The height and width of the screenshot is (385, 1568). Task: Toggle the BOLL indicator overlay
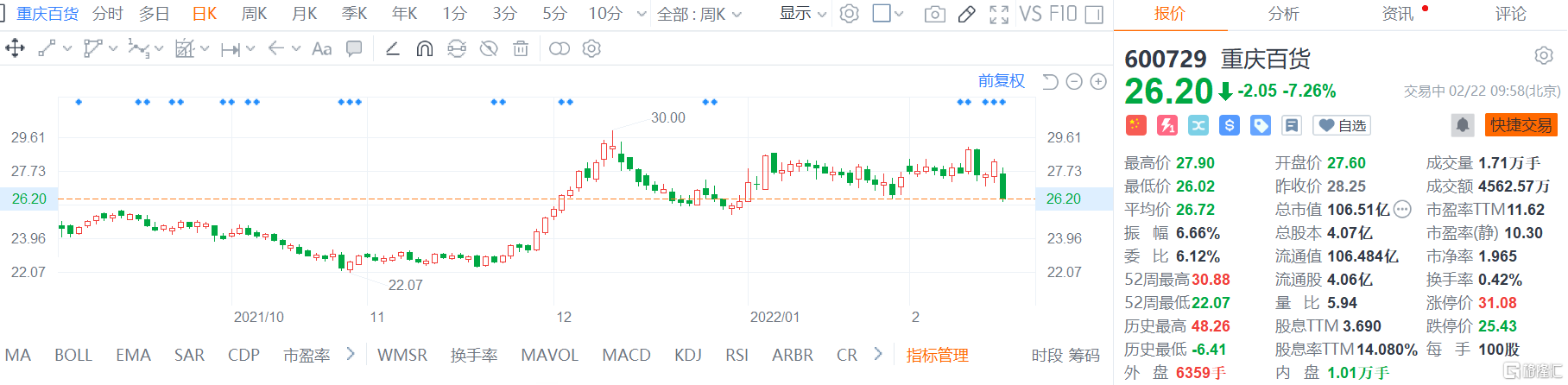pos(73,355)
